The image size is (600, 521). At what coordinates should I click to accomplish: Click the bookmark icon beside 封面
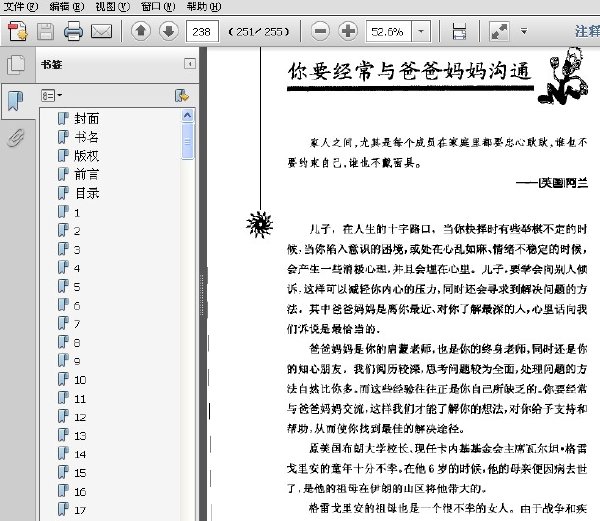click(63, 119)
